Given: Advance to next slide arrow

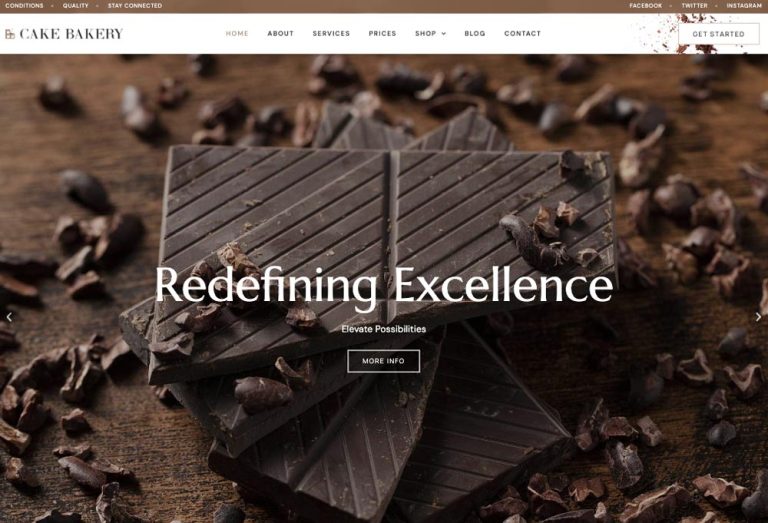Looking at the screenshot, I should [x=758, y=317].
